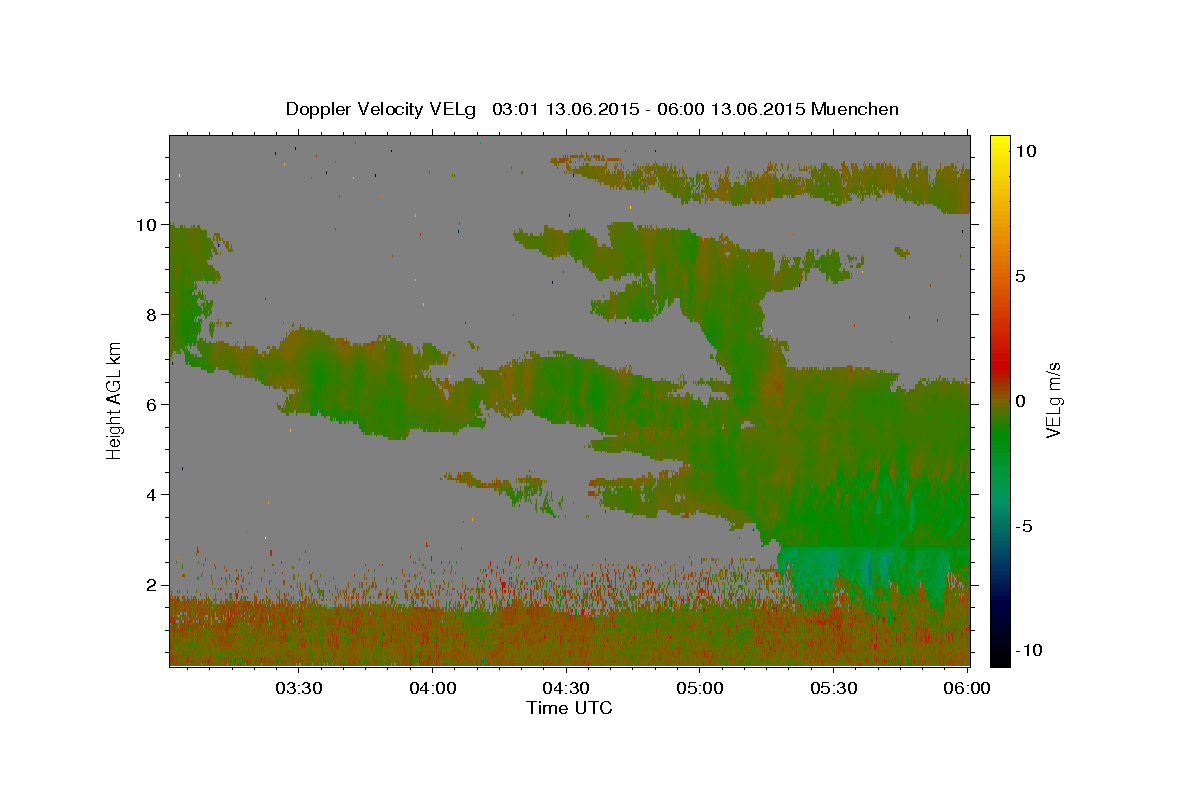Image resolution: width=1200 pixels, height=800 pixels.
Task: Click the 'Height AGL km' y-axis label
Action: [x=115, y=399]
